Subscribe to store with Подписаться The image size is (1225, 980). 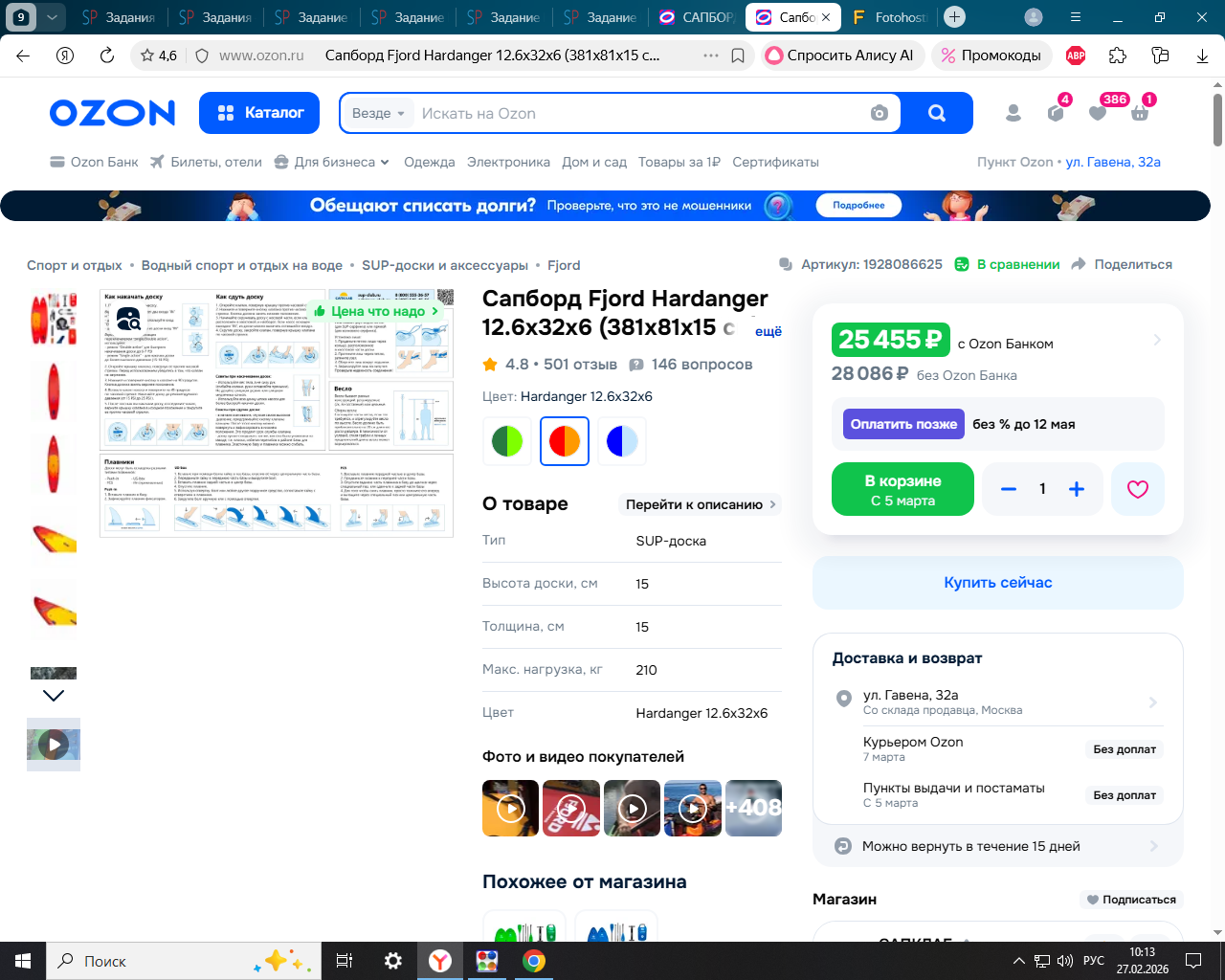(x=1131, y=900)
